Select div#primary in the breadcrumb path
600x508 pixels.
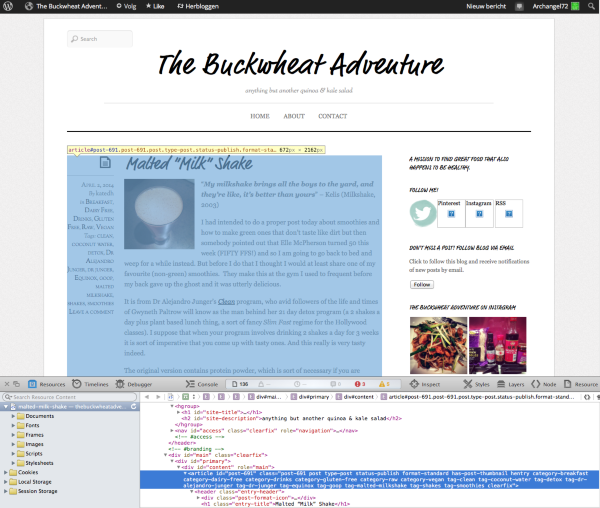[x=310, y=397]
